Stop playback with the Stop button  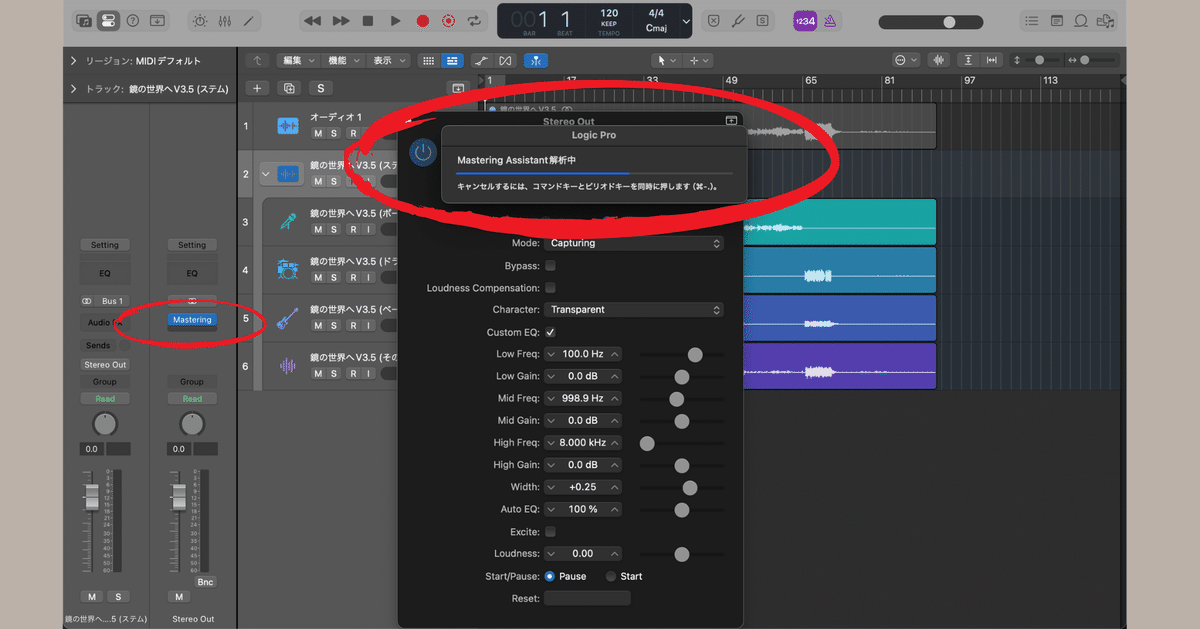(x=368, y=20)
